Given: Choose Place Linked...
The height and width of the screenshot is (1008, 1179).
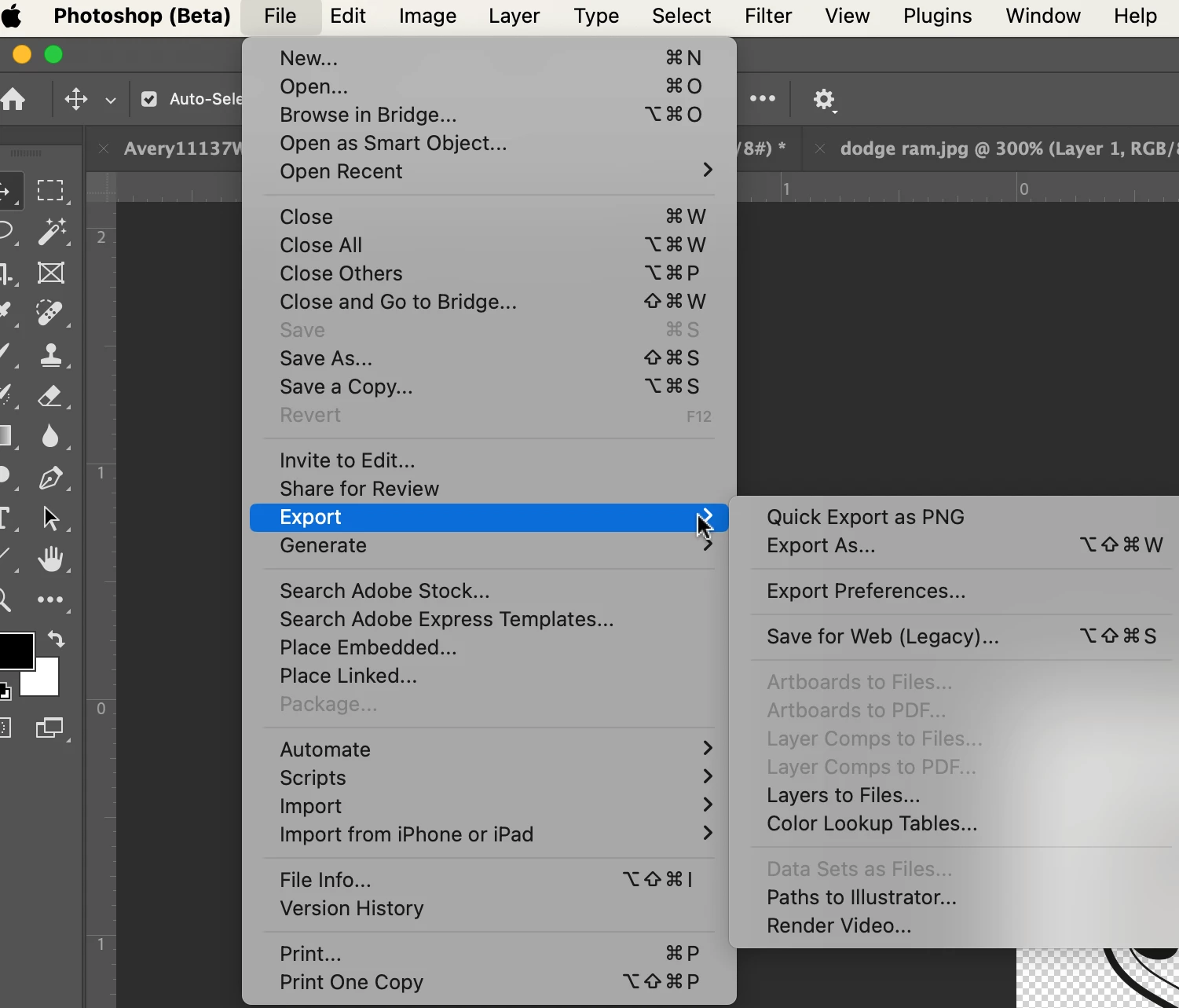Looking at the screenshot, I should coord(489,676).
